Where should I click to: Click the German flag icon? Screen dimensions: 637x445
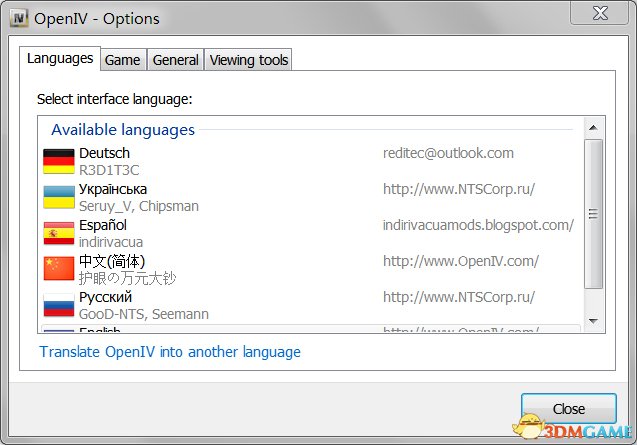coord(59,161)
